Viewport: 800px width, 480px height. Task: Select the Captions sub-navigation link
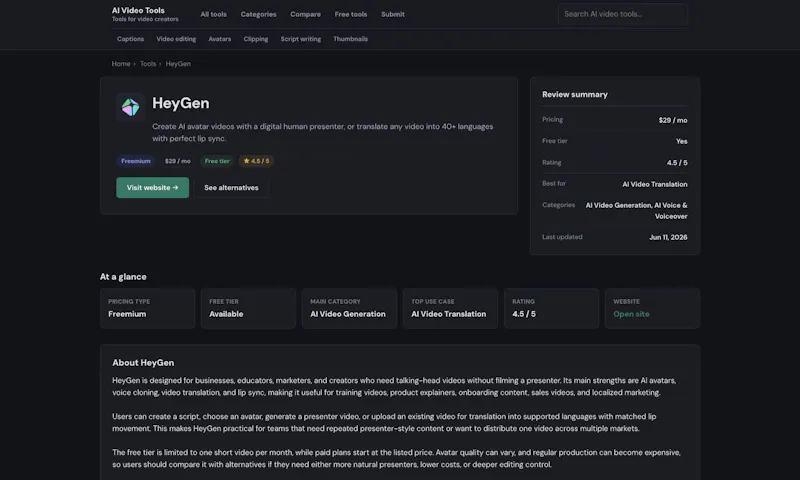(x=130, y=39)
